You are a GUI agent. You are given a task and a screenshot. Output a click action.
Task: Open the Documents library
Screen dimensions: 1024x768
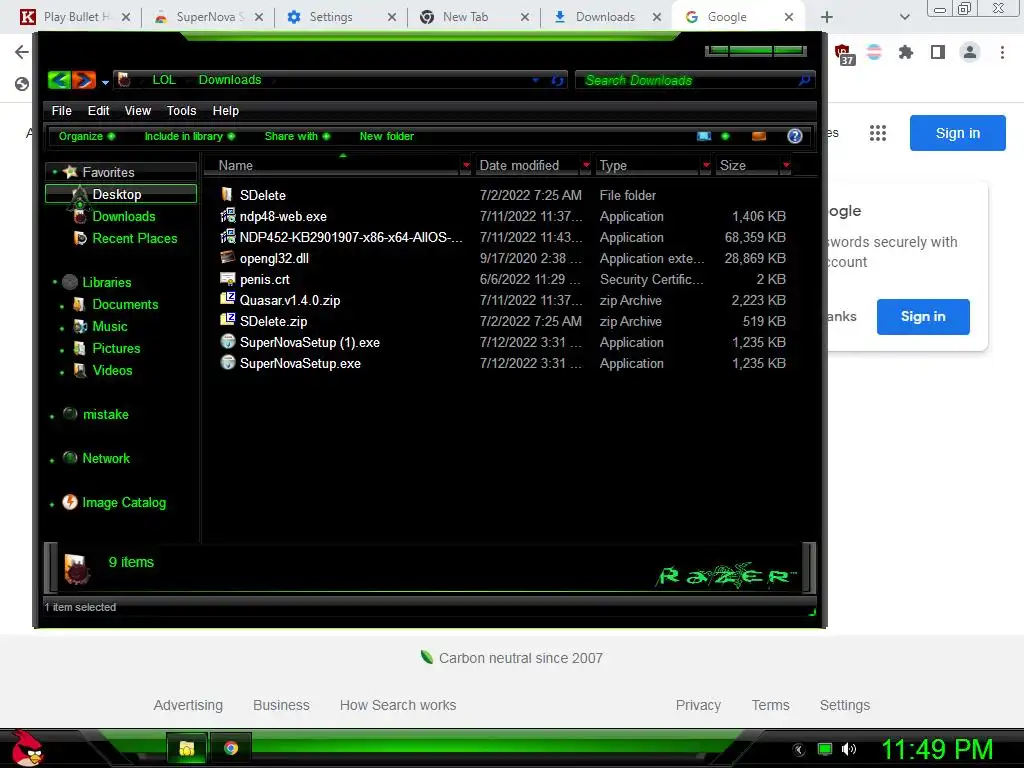(x=125, y=304)
